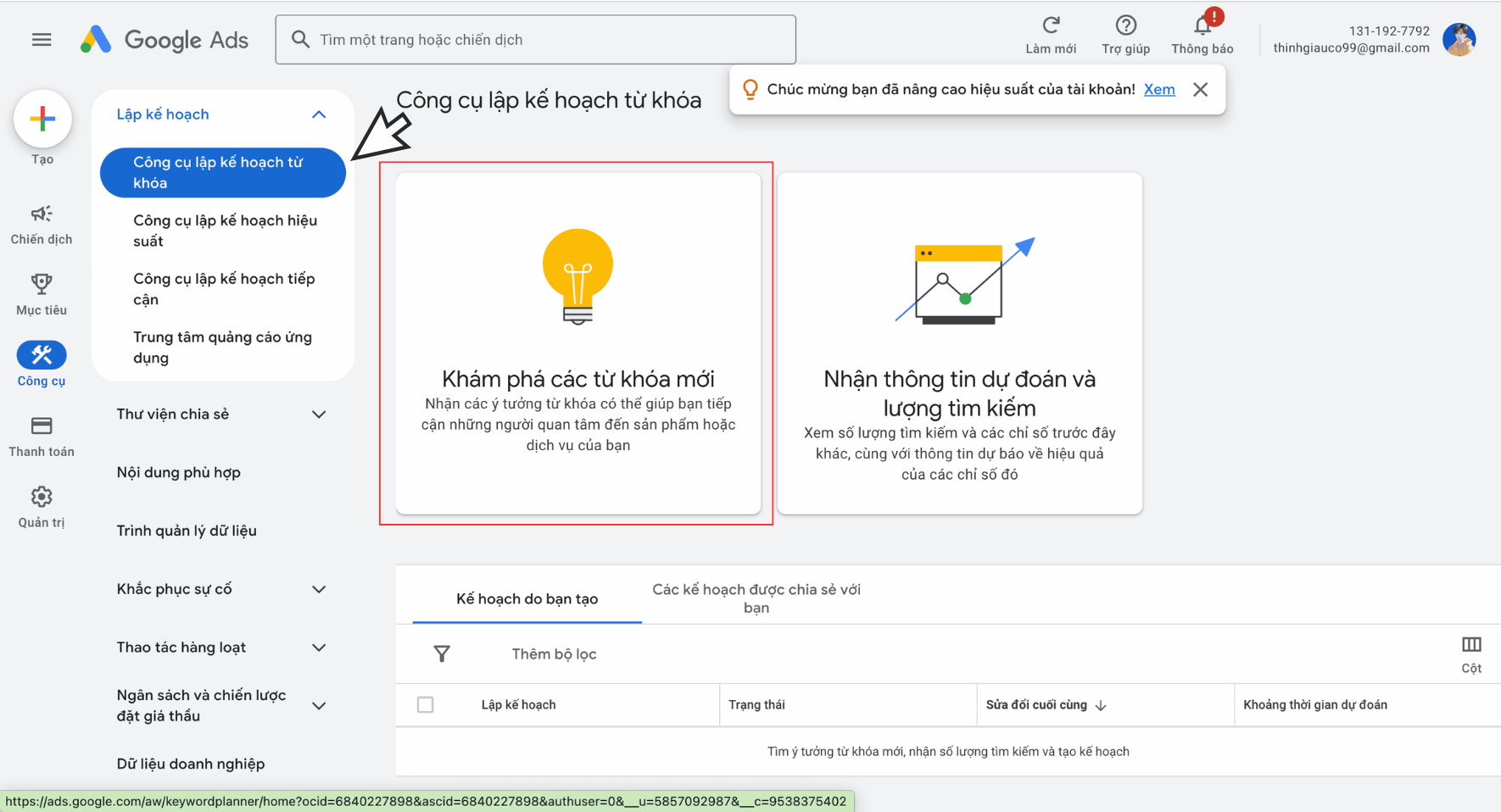This screenshot has height=812, width=1501.
Task: Click the Google Ads logo
Action: click(x=165, y=40)
